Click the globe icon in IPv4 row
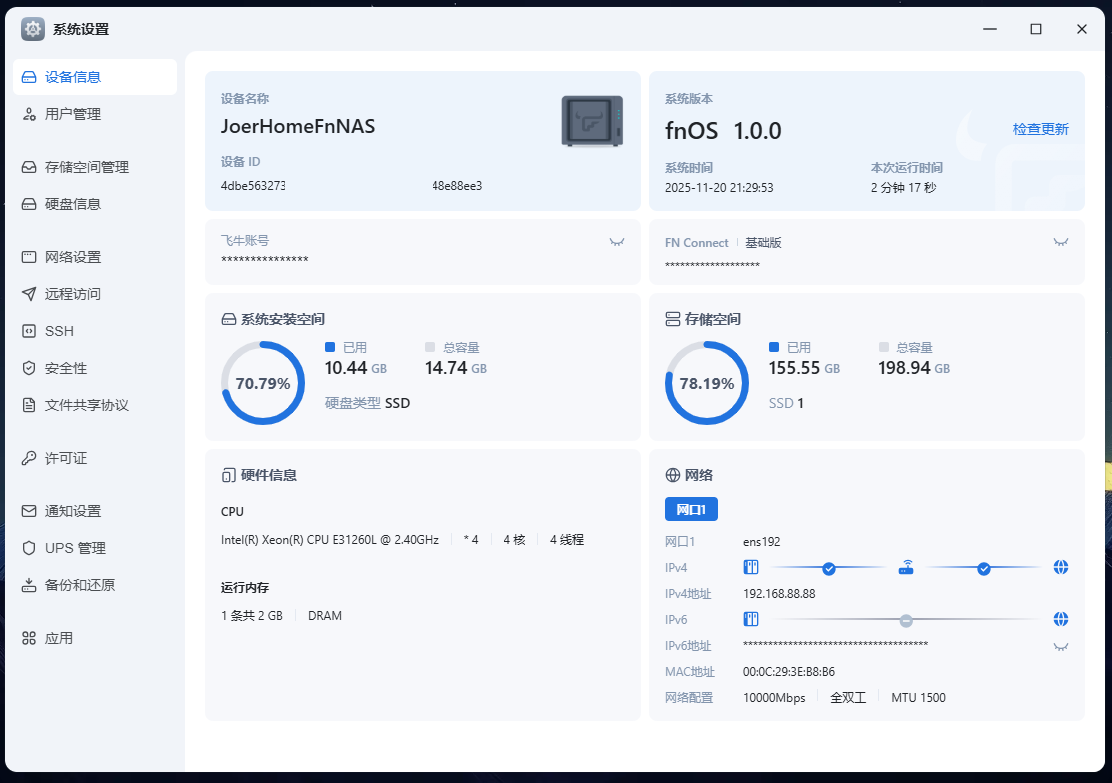This screenshot has height=783, width=1112. pyautogui.click(x=1061, y=568)
